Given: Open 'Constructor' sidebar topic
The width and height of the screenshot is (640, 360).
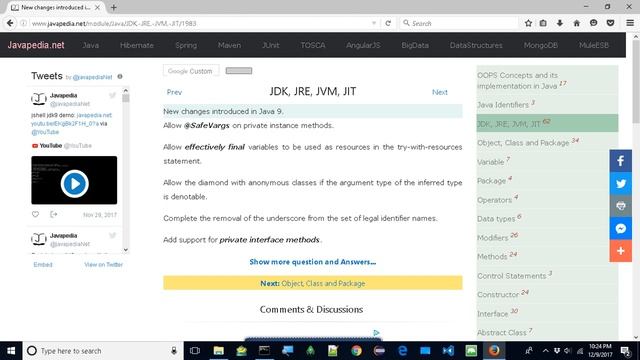Looking at the screenshot, I should pos(547,294).
